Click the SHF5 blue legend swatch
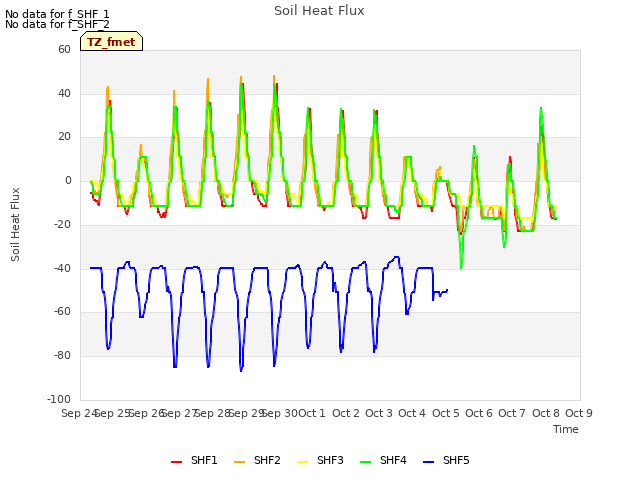Image resolution: width=640 pixels, height=480 pixels. coord(429,462)
